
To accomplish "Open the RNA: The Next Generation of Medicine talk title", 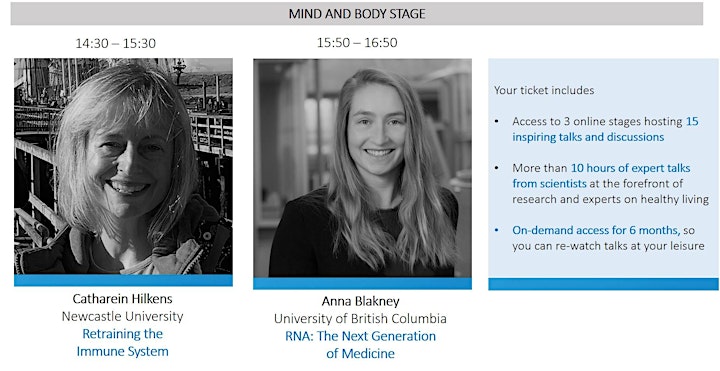I will coord(360,345).
